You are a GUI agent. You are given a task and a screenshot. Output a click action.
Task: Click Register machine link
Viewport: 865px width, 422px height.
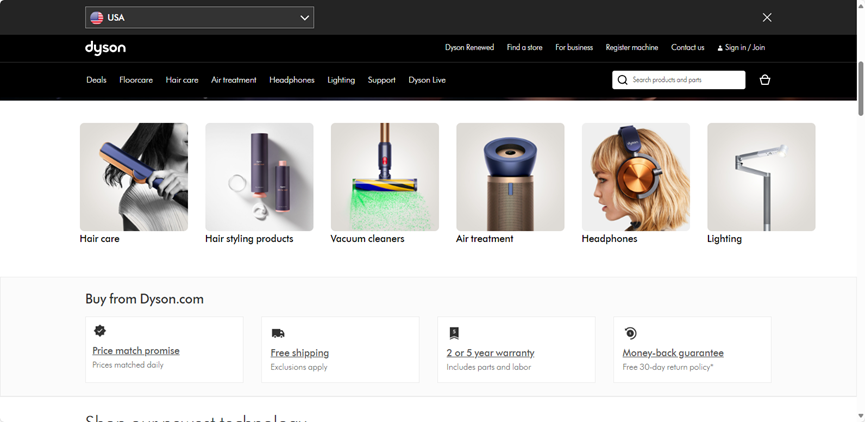pos(632,47)
